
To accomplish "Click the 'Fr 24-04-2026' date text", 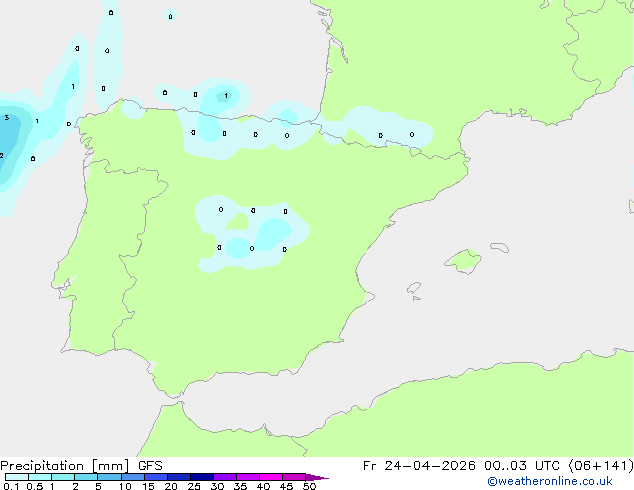I will [419, 466].
